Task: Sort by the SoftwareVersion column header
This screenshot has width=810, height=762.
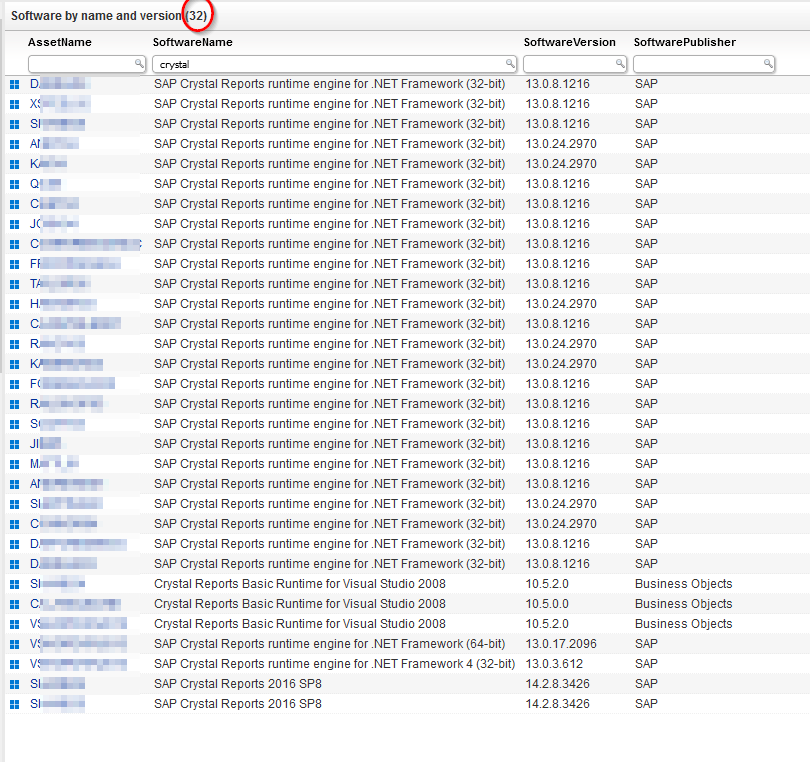Action: click(569, 42)
